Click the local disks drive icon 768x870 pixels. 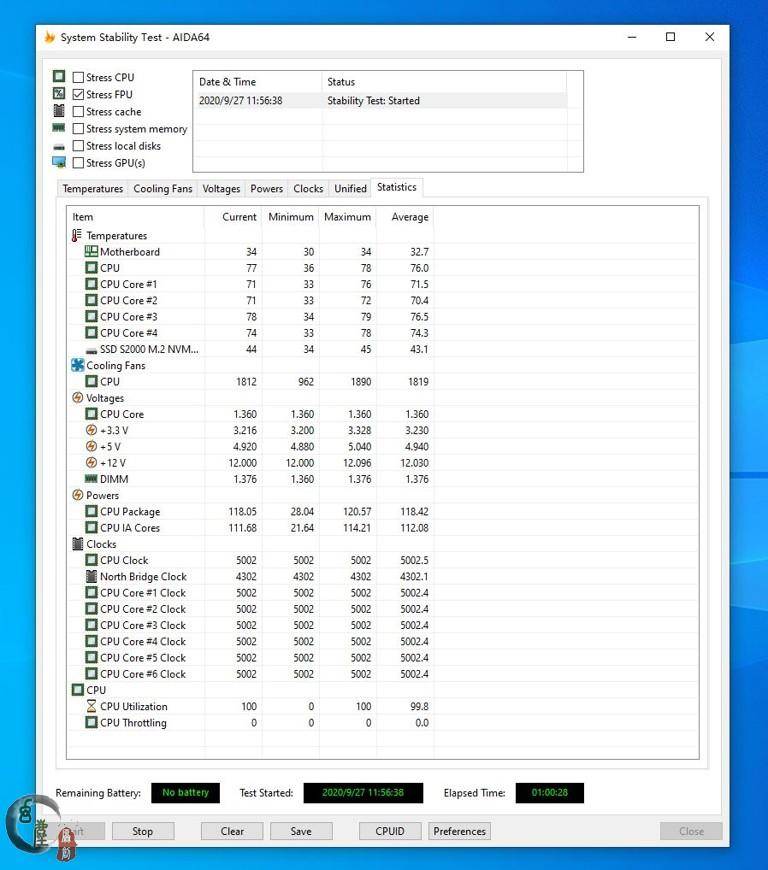point(59,147)
